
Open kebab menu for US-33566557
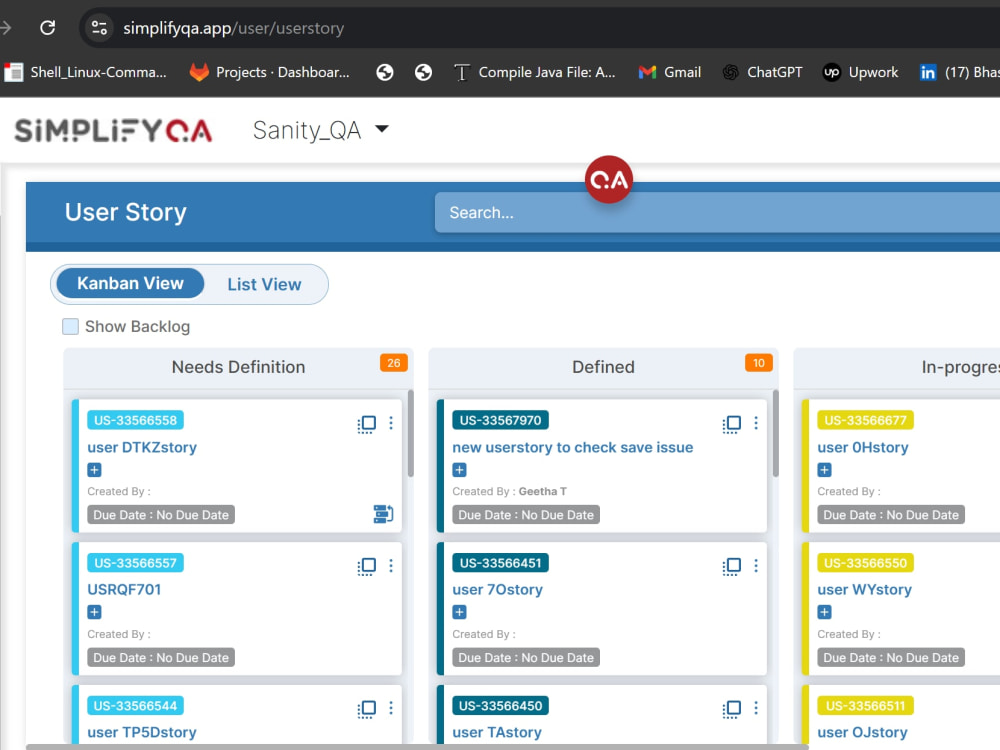click(x=391, y=565)
